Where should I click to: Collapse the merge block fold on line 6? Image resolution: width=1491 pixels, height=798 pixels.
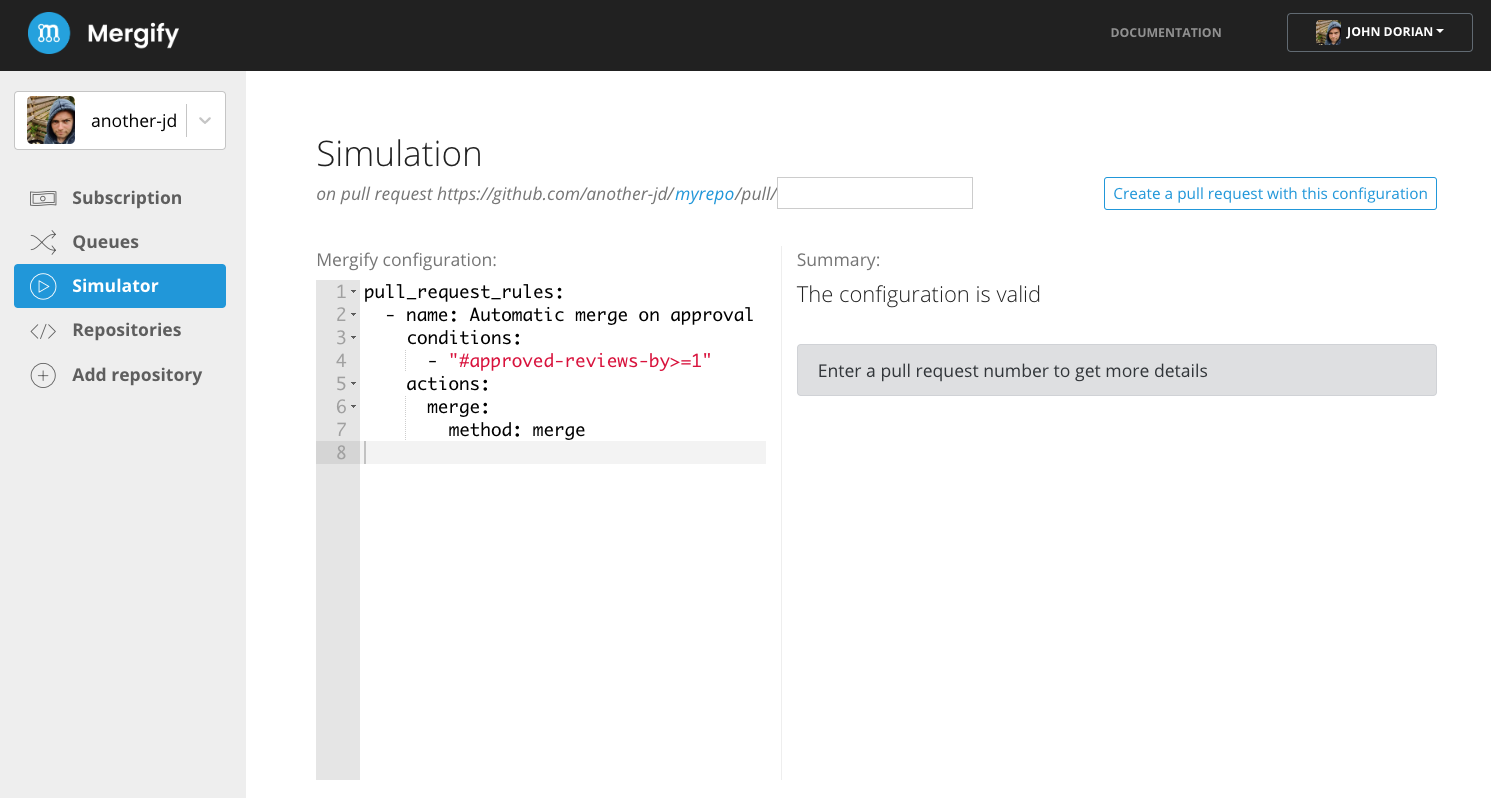(353, 407)
